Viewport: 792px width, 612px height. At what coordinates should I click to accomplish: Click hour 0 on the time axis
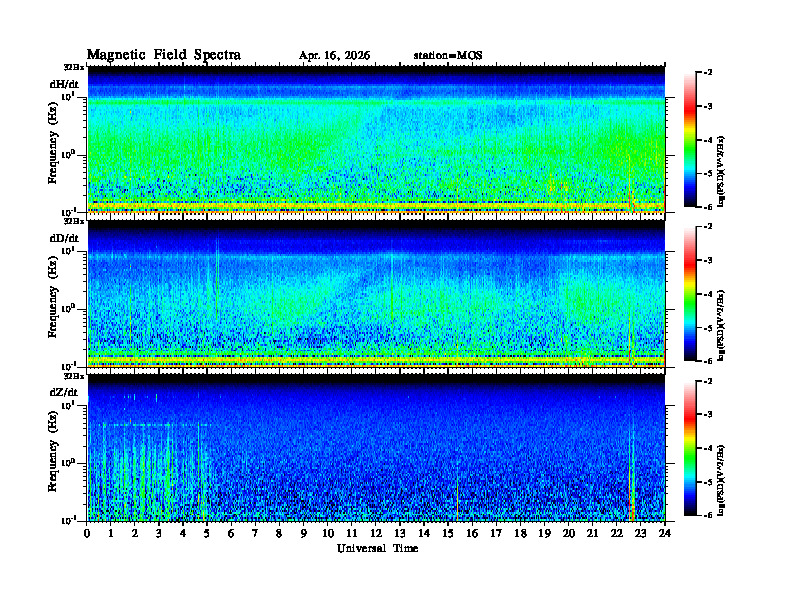coord(87,534)
